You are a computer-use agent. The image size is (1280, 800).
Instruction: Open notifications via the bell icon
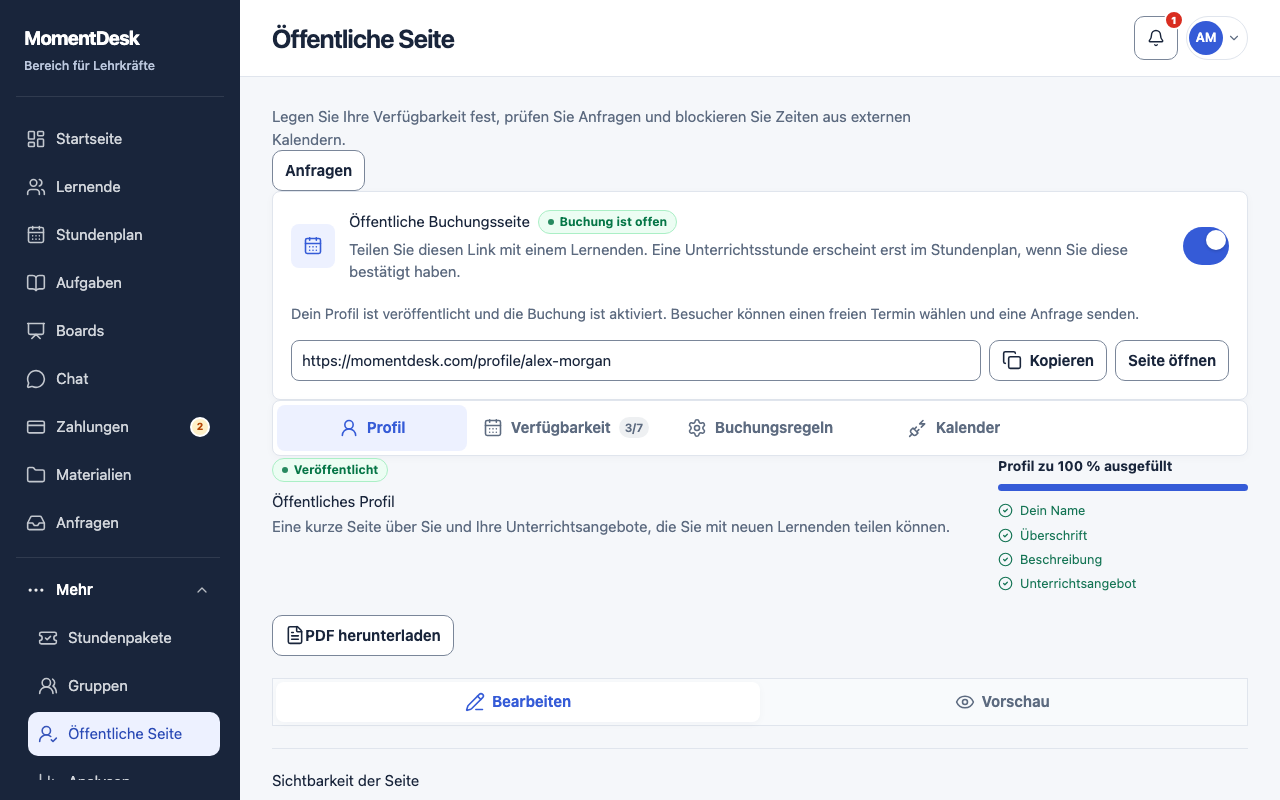click(1156, 38)
